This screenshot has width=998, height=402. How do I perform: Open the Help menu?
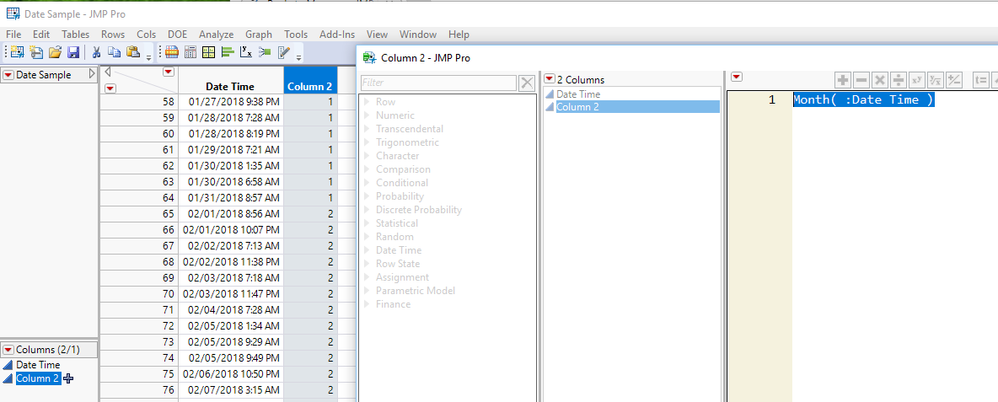click(458, 34)
